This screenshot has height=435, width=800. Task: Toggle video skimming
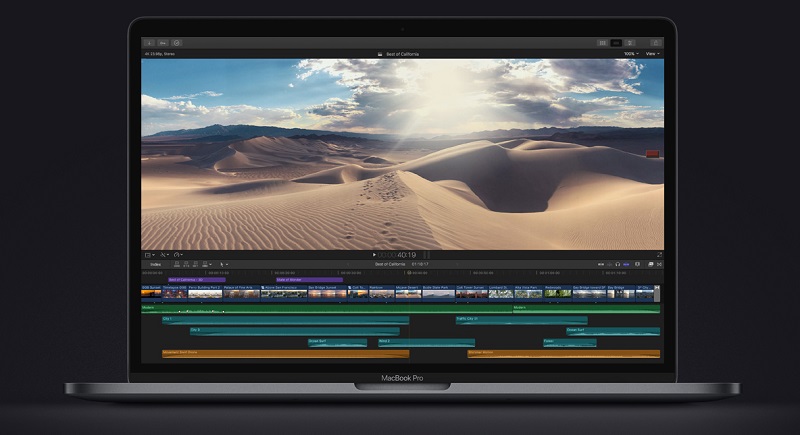click(x=601, y=264)
